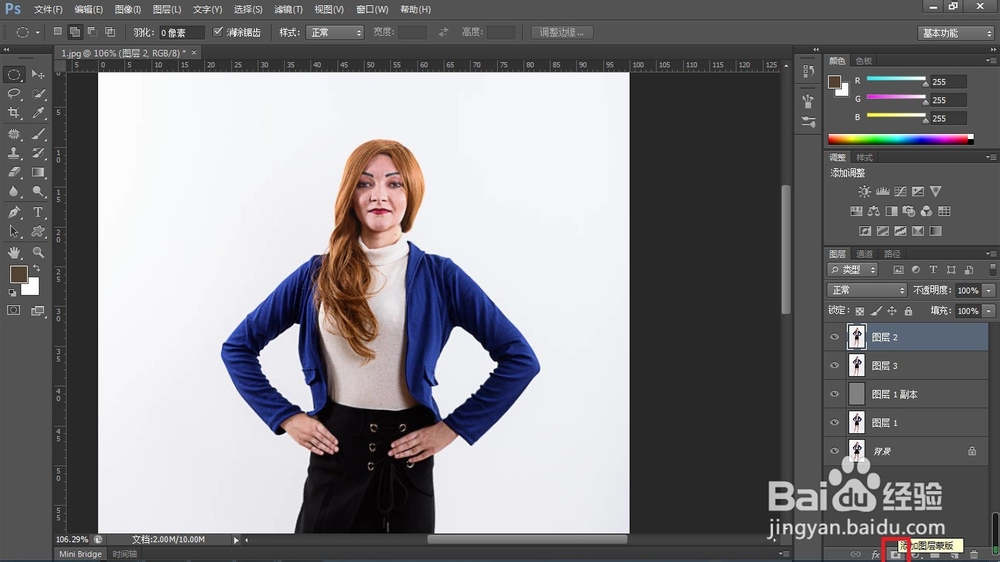Select the Elliptical Marquee tool

(13, 75)
